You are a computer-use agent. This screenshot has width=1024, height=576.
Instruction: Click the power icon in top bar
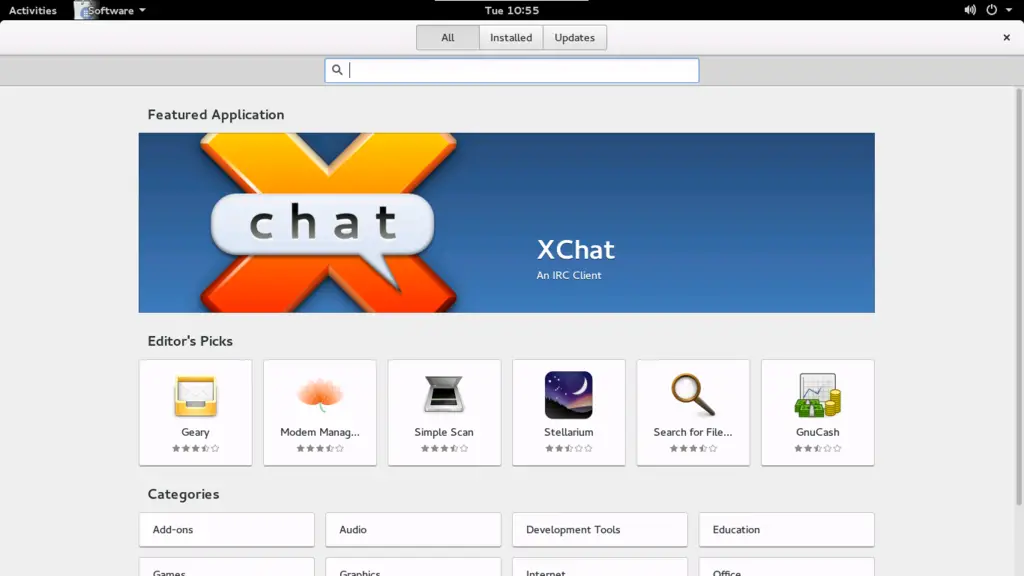coord(991,10)
